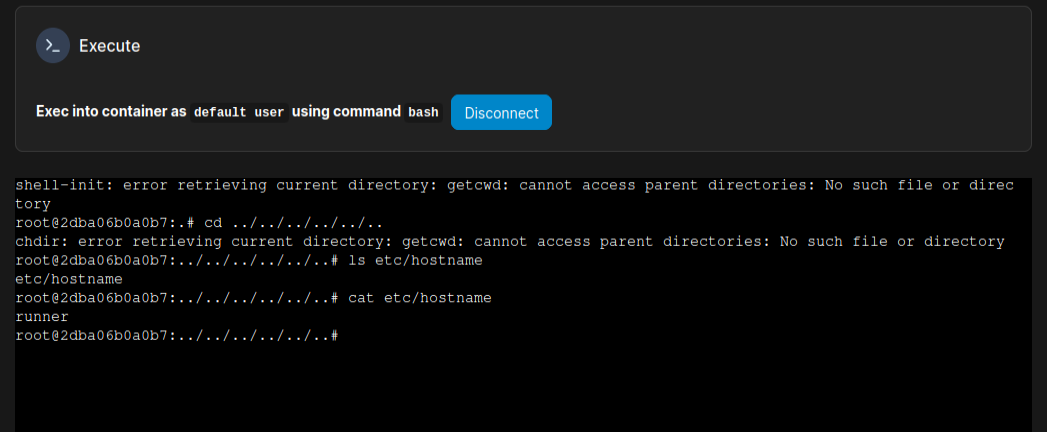Image resolution: width=1047 pixels, height=432 pixels.
Task: Click the 'Exec into container as' text
Action: 111,112
